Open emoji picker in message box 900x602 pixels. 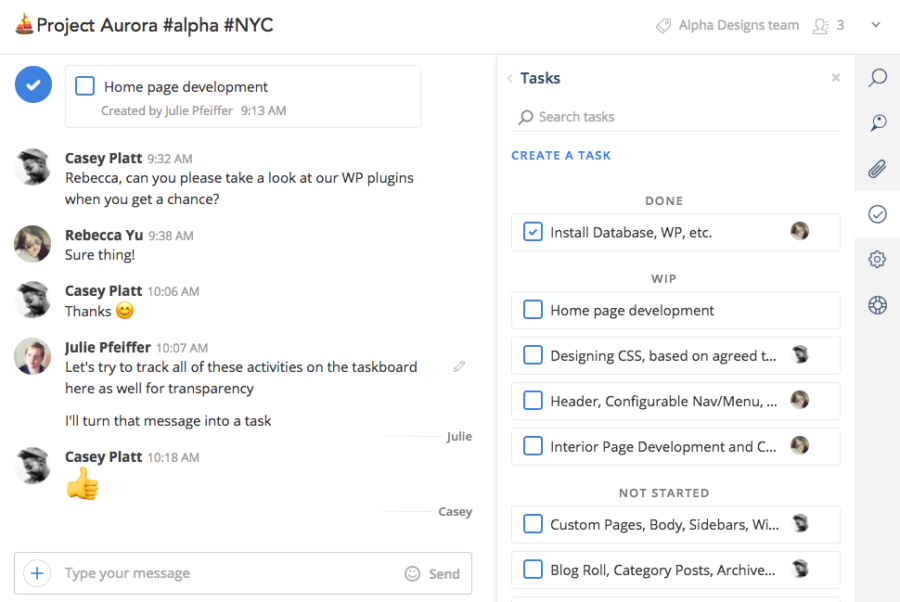tap(412, 573)
